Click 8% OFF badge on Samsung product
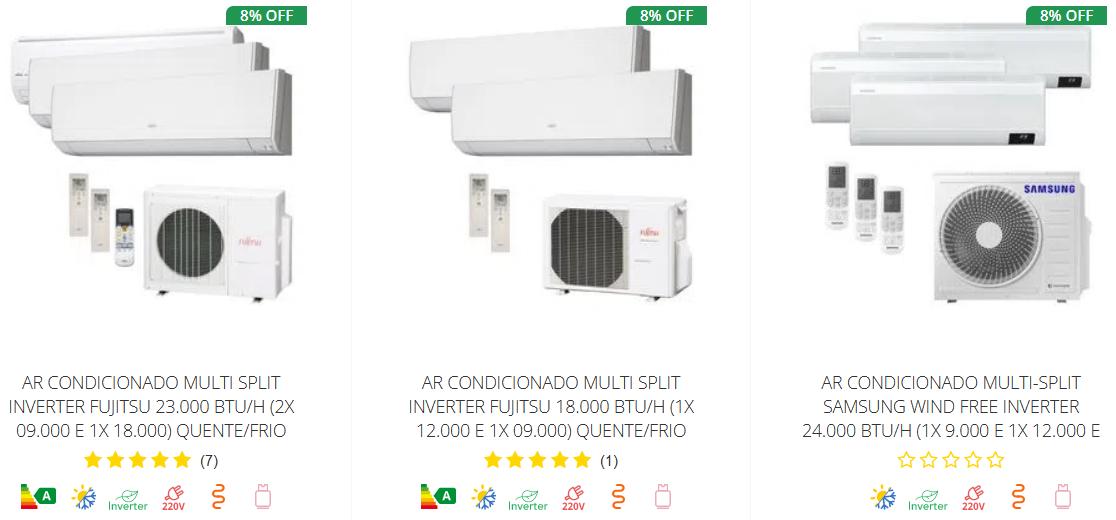The image size is (1116, 520). [x=1066, y=16]
